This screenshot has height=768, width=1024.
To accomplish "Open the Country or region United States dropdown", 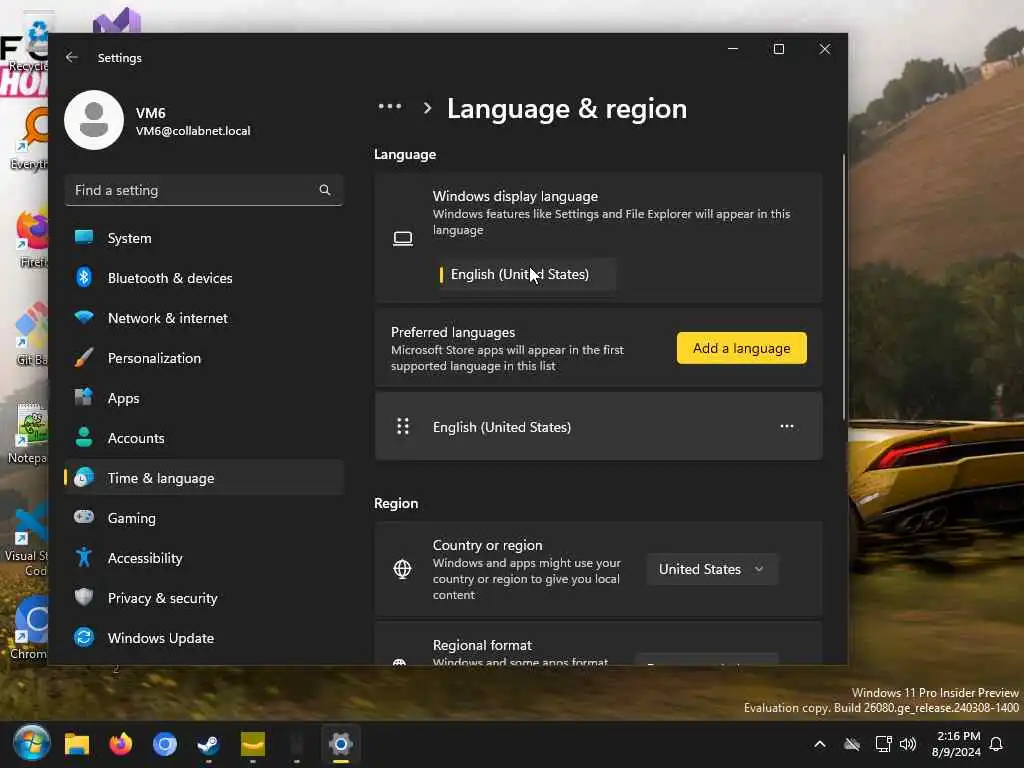I will 712,569.
